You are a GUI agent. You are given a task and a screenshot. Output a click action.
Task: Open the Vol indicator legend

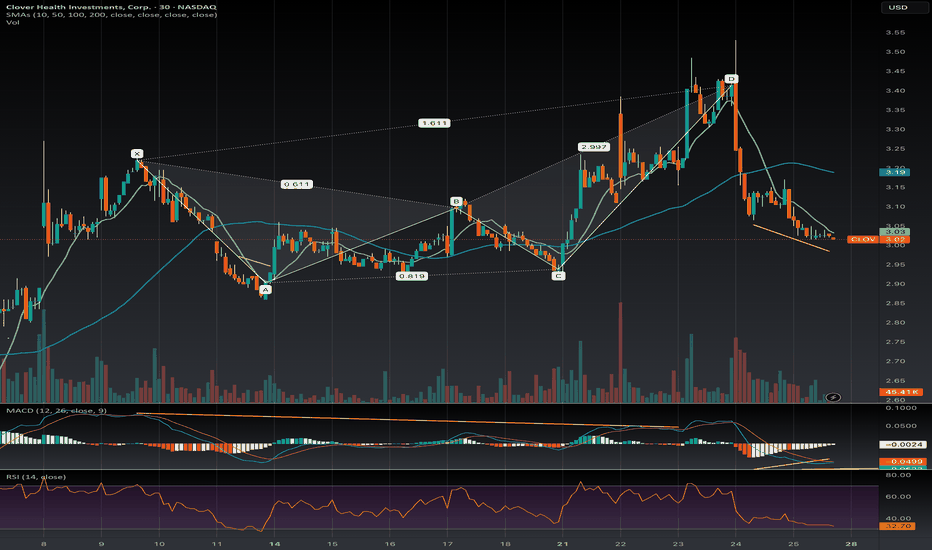tap(12, 23)
